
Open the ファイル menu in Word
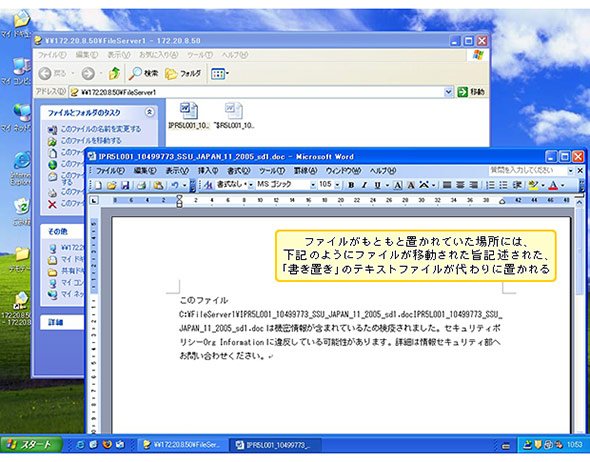coord(110,171)
